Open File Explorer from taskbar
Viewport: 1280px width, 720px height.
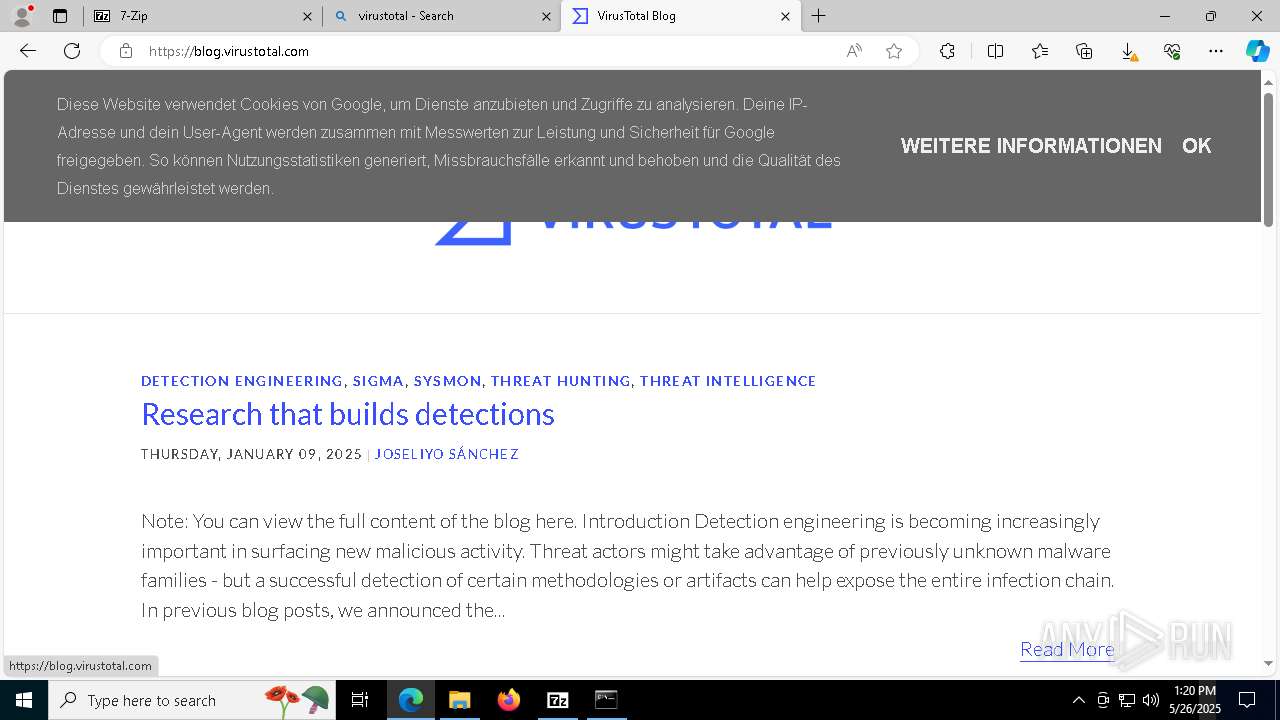point(459,700)
